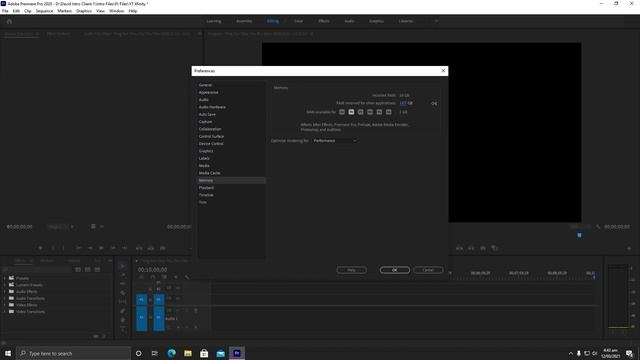The height and width of the screenshot is (360, 640).
Task: Play the clip in Source monitor
Action: (x=101, y=248)
